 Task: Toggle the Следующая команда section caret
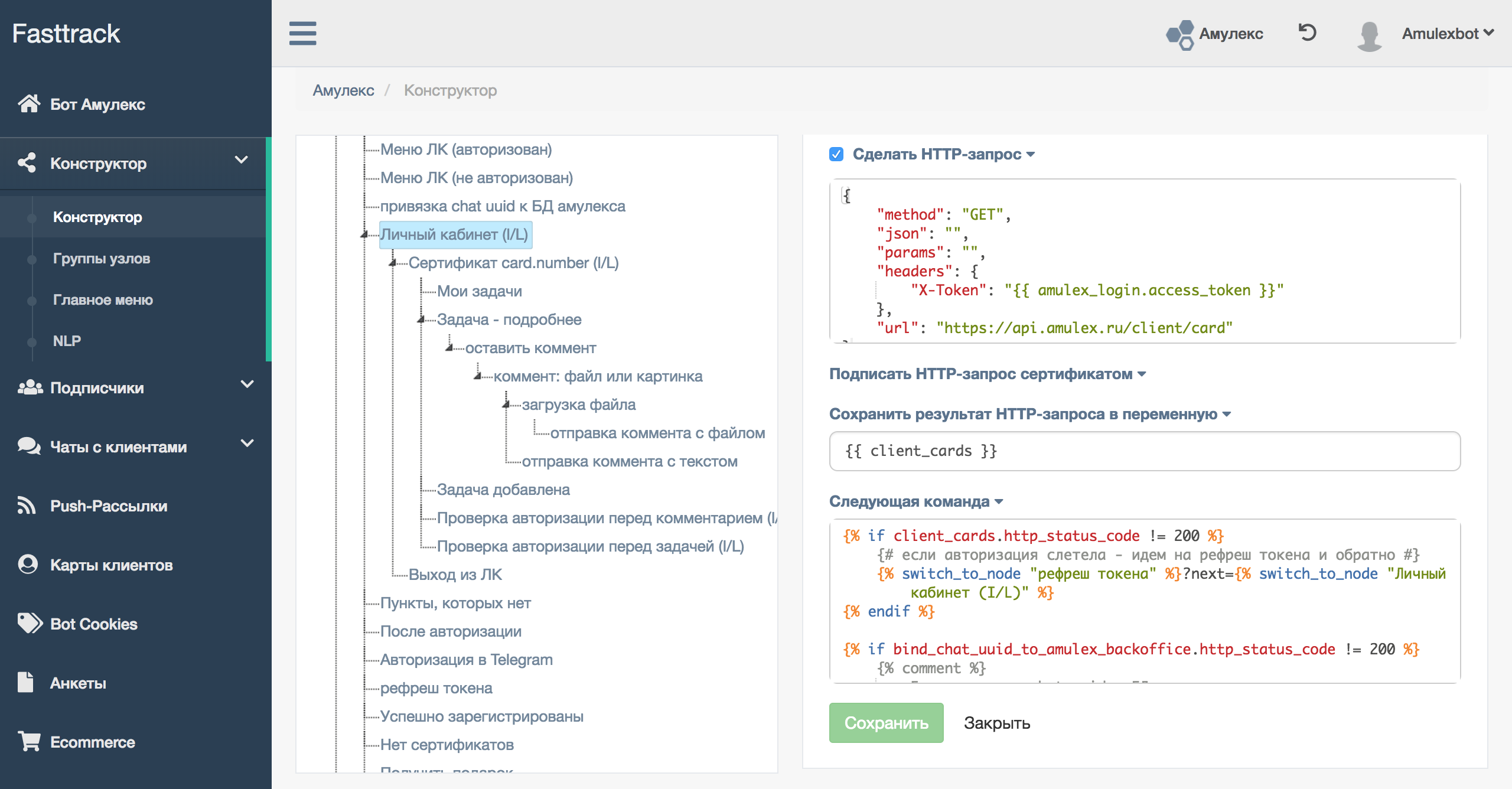999,501
